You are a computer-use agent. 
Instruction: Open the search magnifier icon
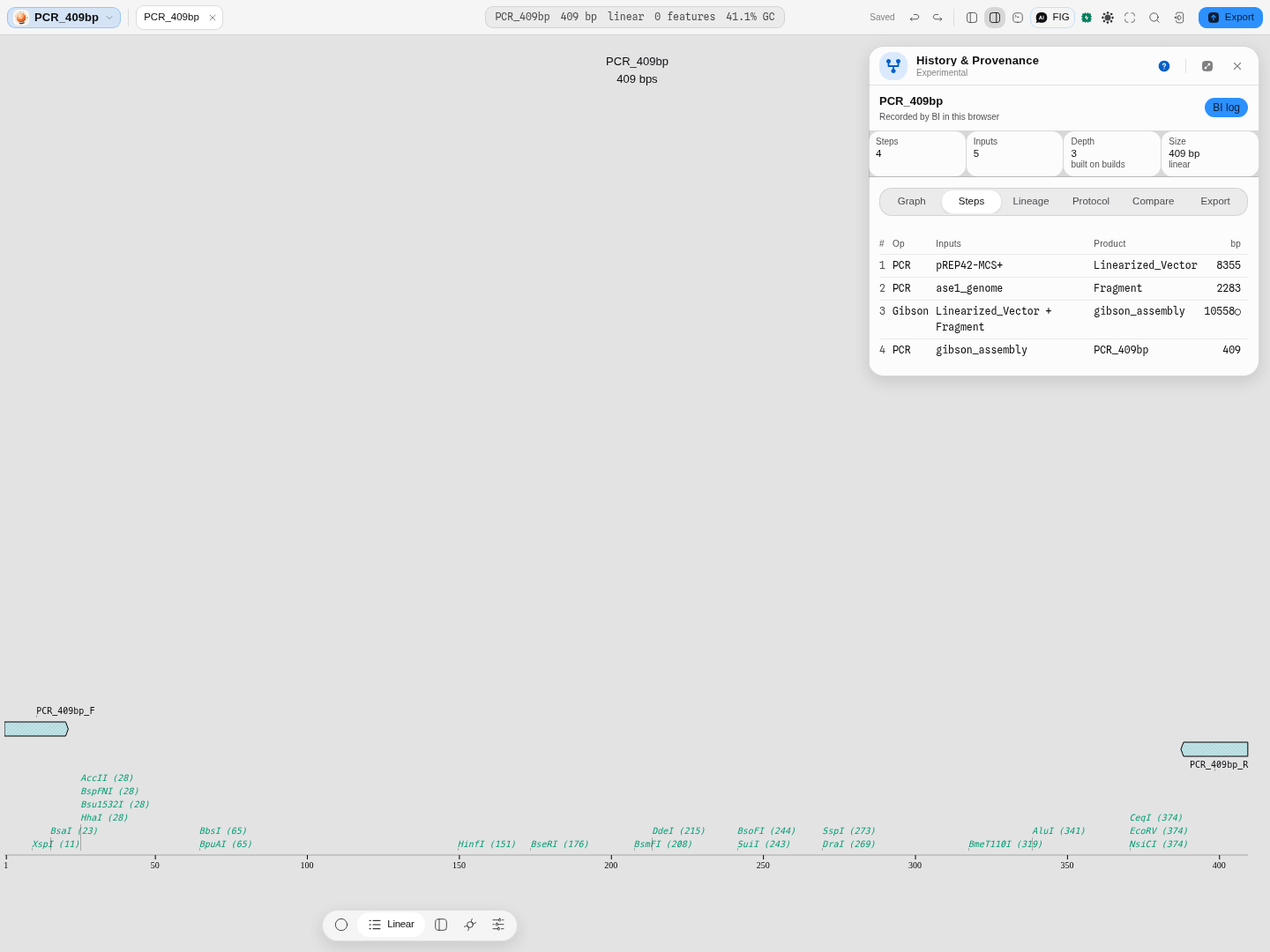pyautogui.click(x=1154, y=18)
